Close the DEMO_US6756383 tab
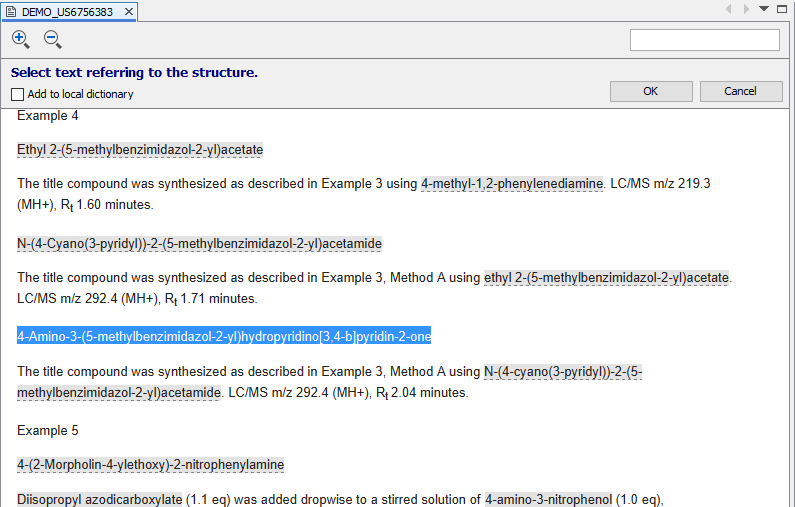The height and width of the screenshot is (507, 795). click(x=129, y=12)
